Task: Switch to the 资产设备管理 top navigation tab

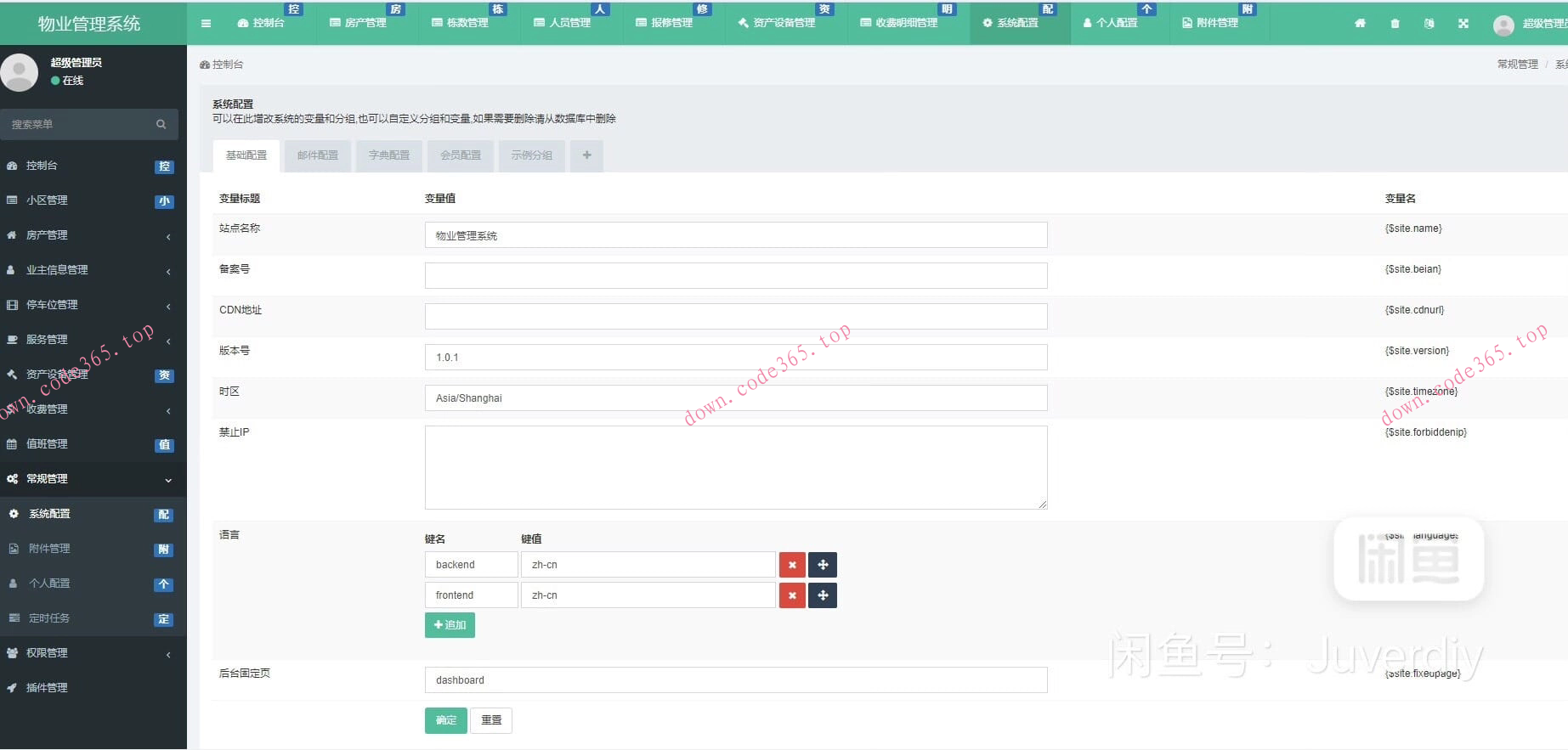Action: (x=777, y=23)
